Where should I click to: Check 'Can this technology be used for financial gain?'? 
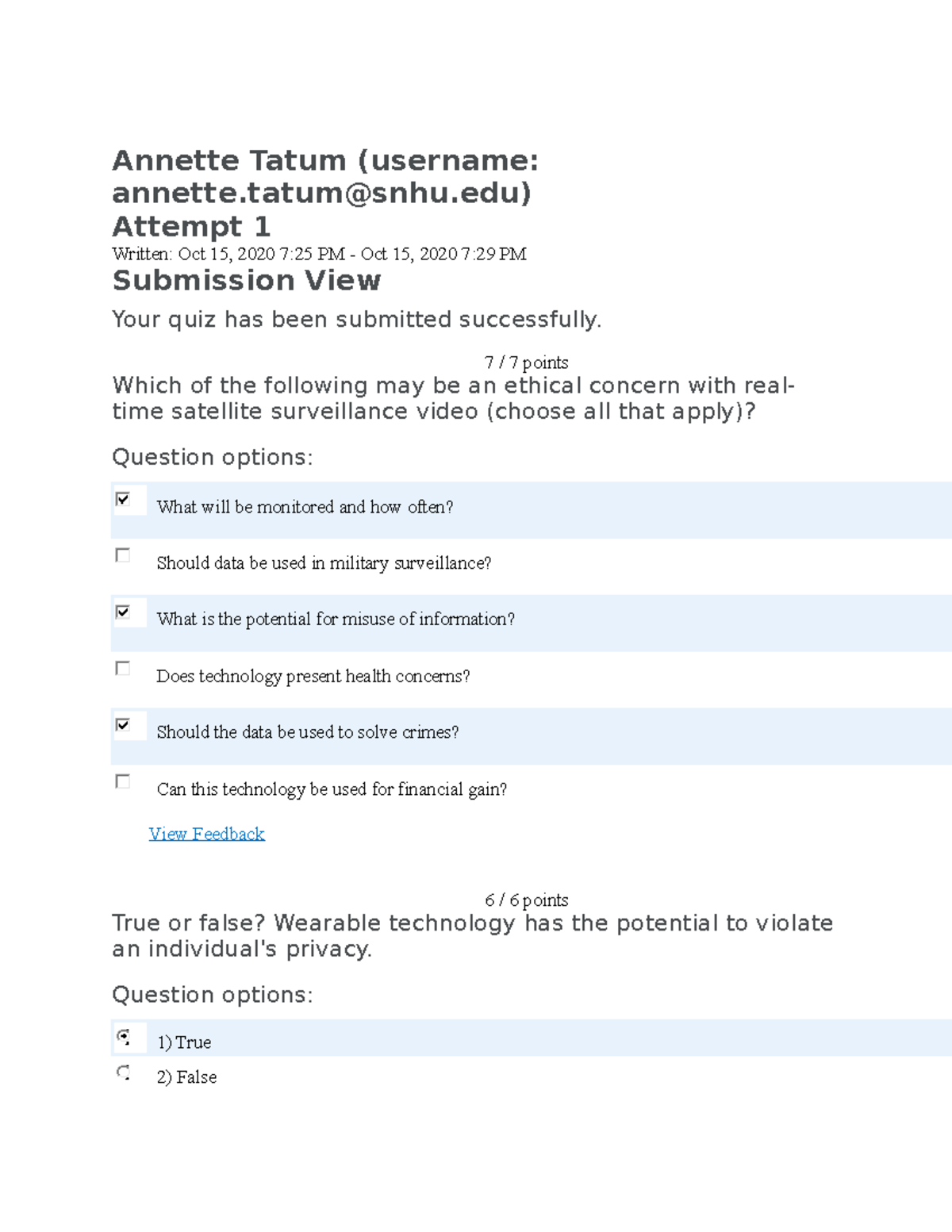click(x=123, y=781)
